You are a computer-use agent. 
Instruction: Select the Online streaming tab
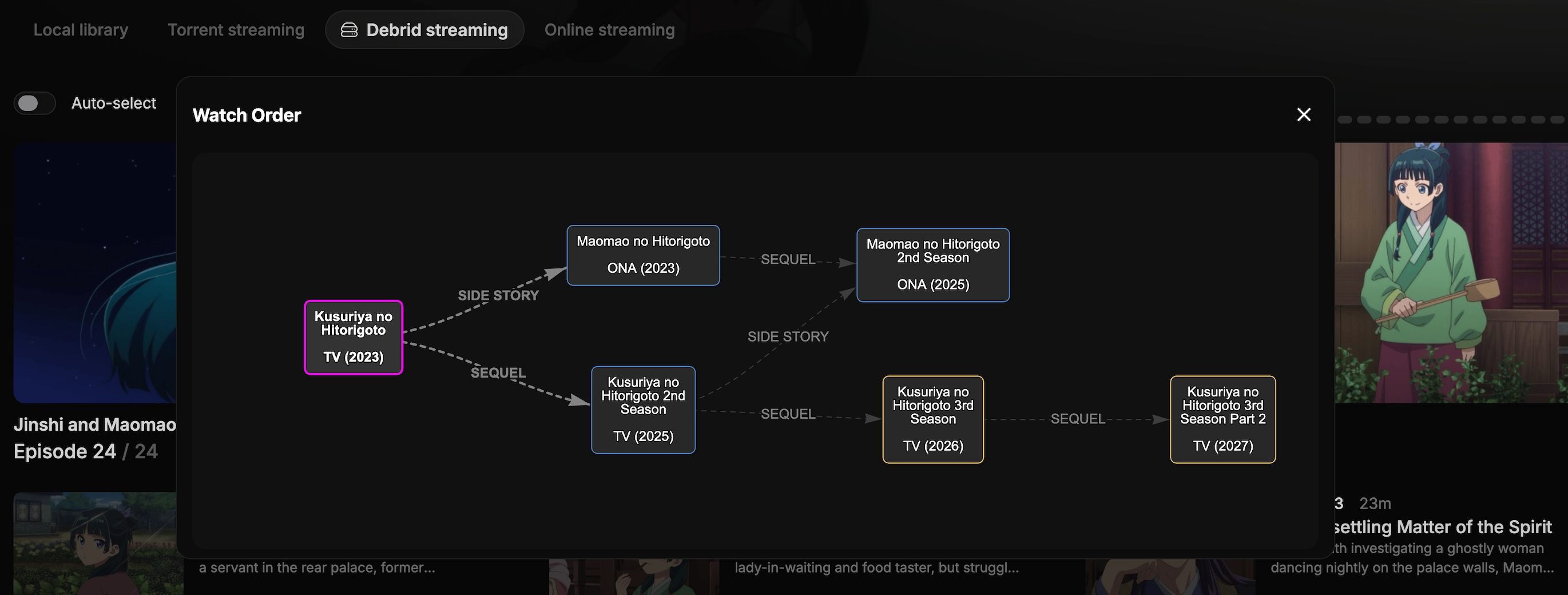pos(609,30)
